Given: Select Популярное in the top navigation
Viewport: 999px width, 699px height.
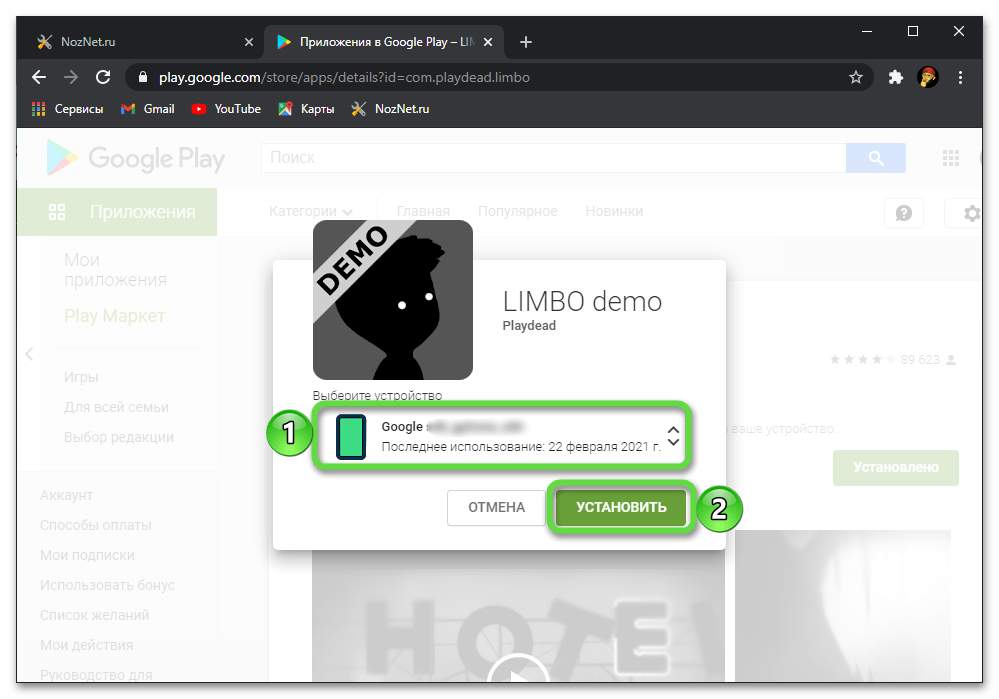Looking at the screenshot, I should [517, 212].
